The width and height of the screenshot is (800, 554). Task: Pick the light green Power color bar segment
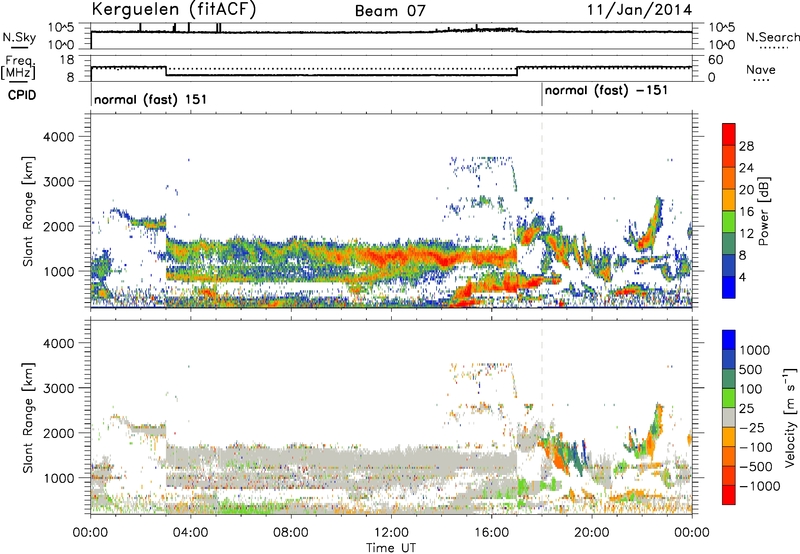(x=729, y=222)
